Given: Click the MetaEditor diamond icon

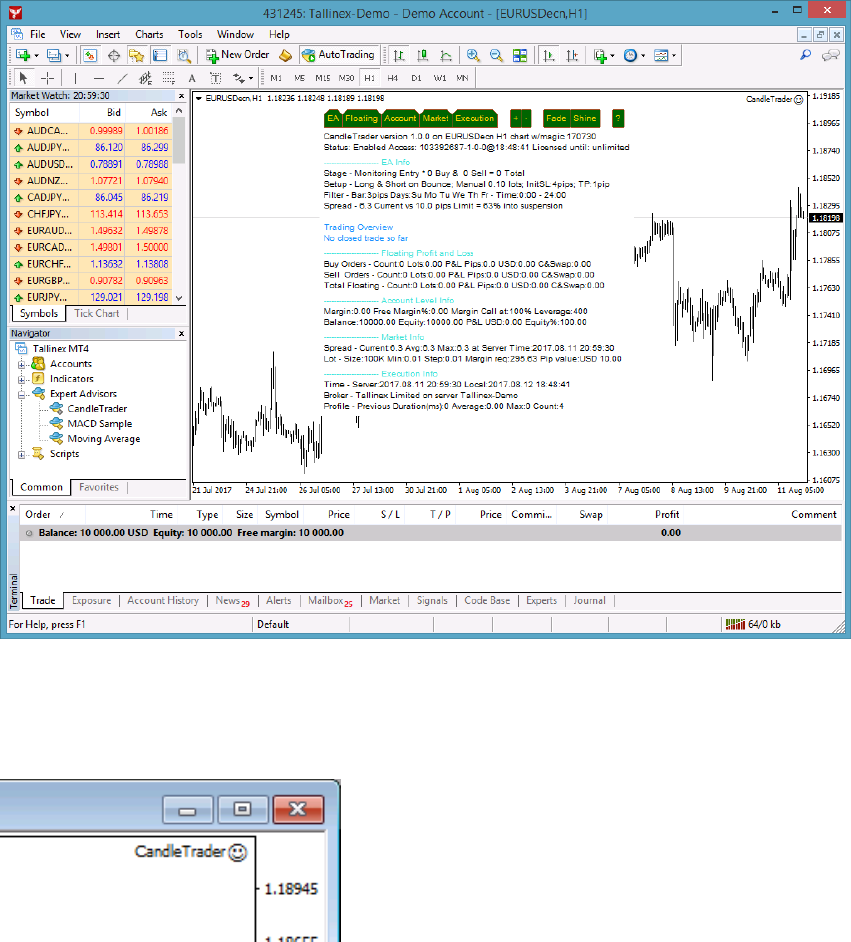Looking at the screenshot, I should coord(285,55).
